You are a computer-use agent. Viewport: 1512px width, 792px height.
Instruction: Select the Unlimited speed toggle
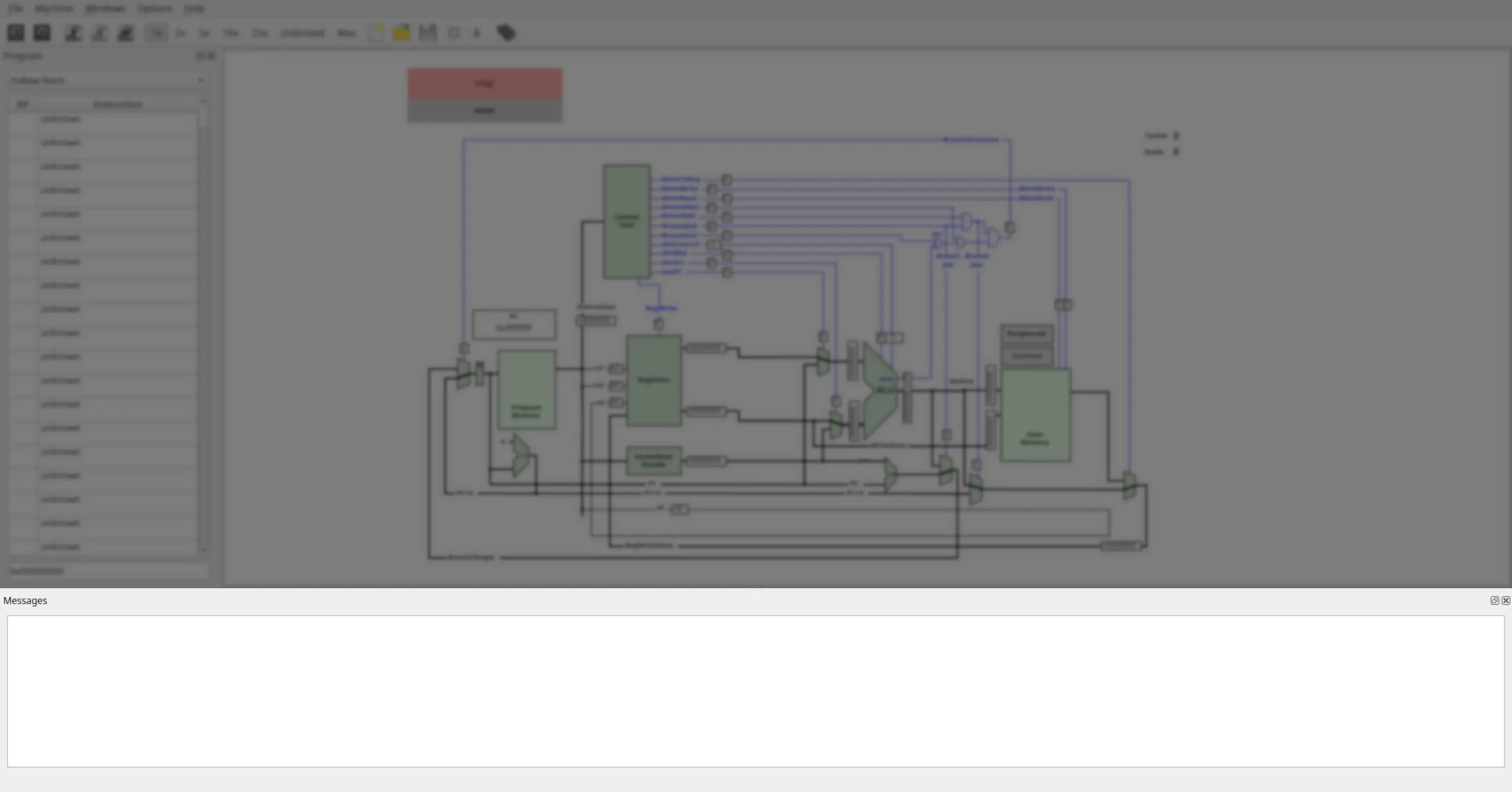(x=302, y=33)
